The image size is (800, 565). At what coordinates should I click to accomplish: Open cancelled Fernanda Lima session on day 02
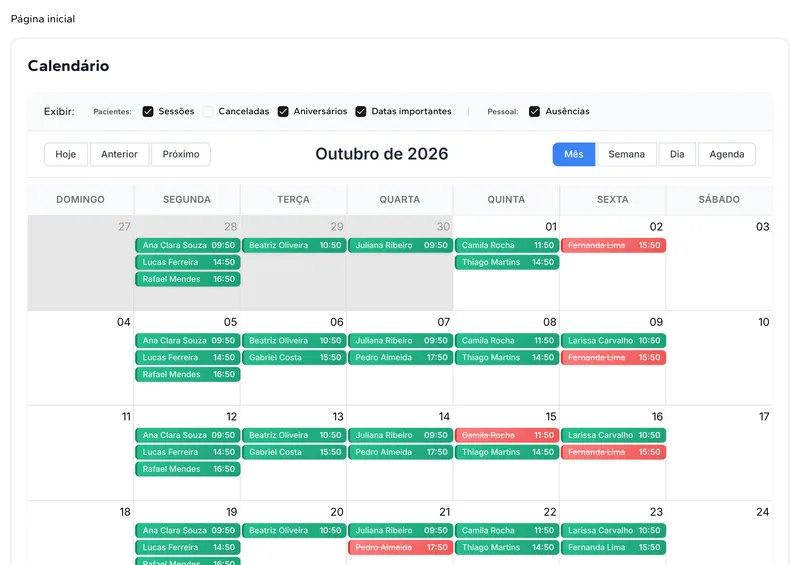coord(613,245)
